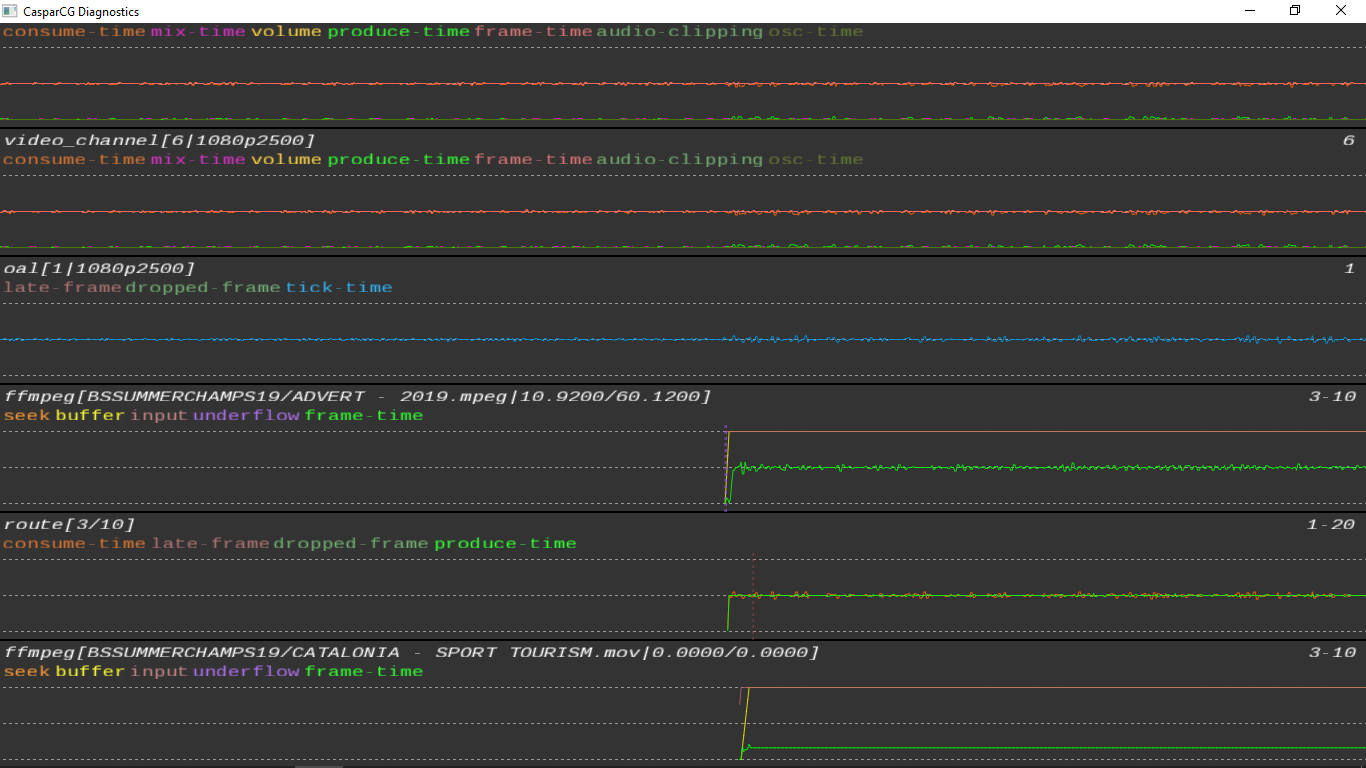Click seek legend in ADVERT ffmpeg panel
The width and height of the screenshot is (1366, 768).
coord(27,416)
